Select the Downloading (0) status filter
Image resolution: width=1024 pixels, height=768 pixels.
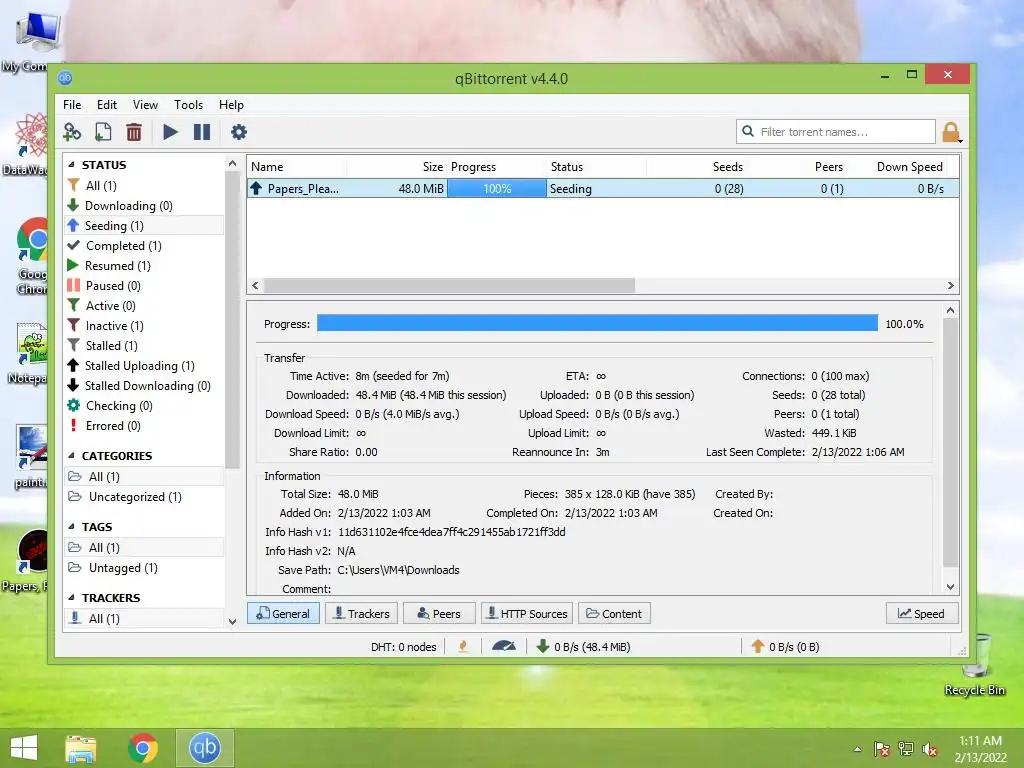pos(144,206)
